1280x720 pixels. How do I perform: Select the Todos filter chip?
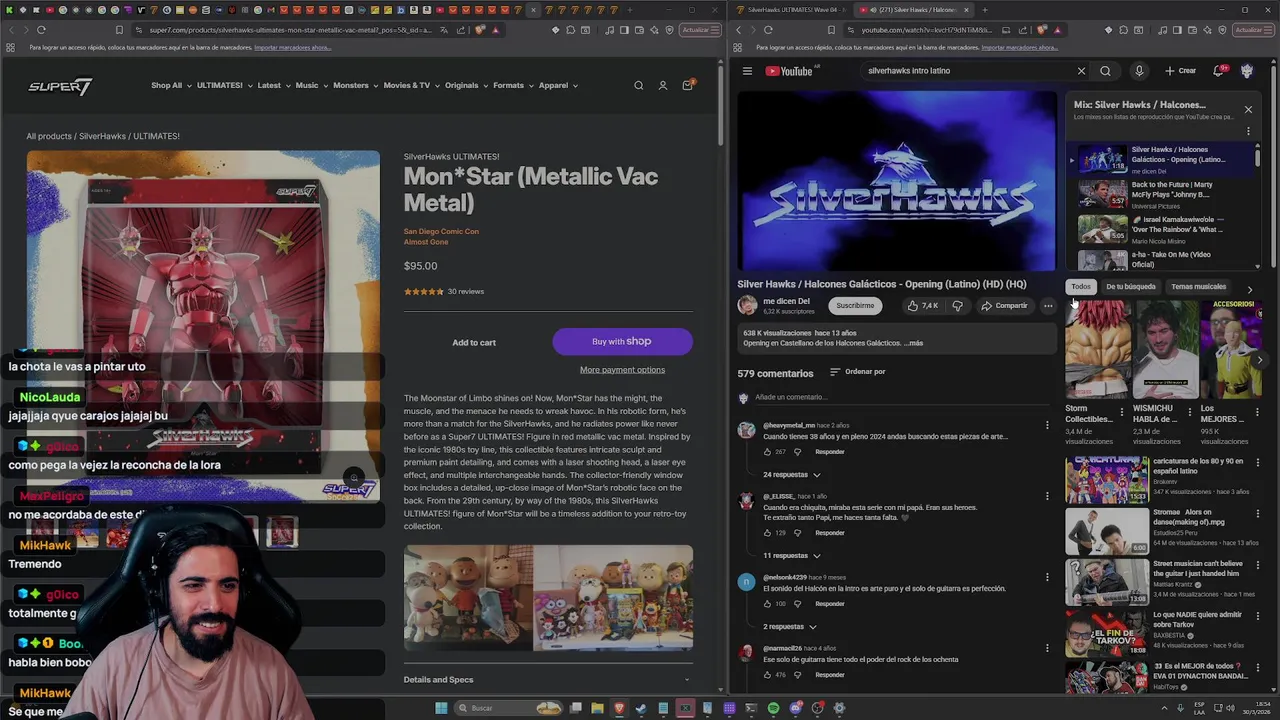tap(1081, 287)
